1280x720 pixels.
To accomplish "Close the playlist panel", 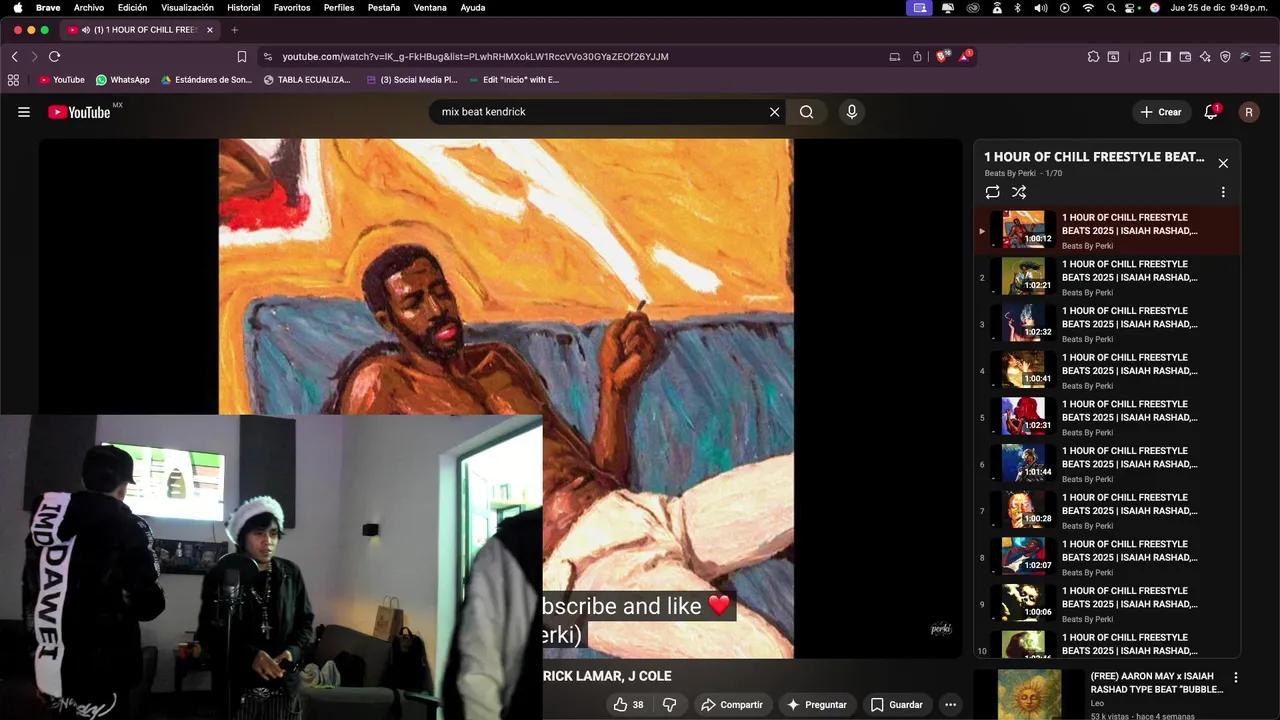I will pos(1223,163).
